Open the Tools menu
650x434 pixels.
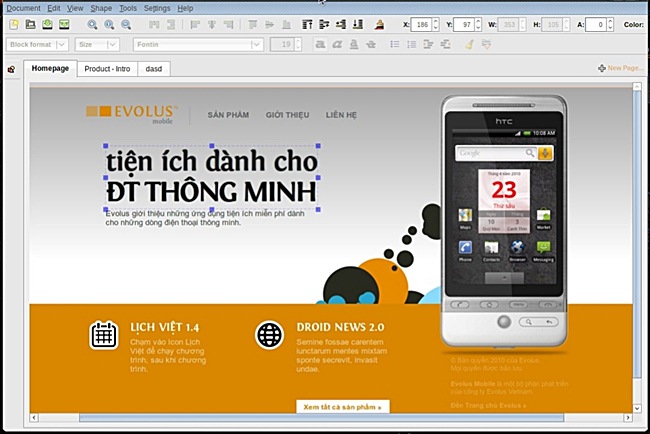coord(127,7)
